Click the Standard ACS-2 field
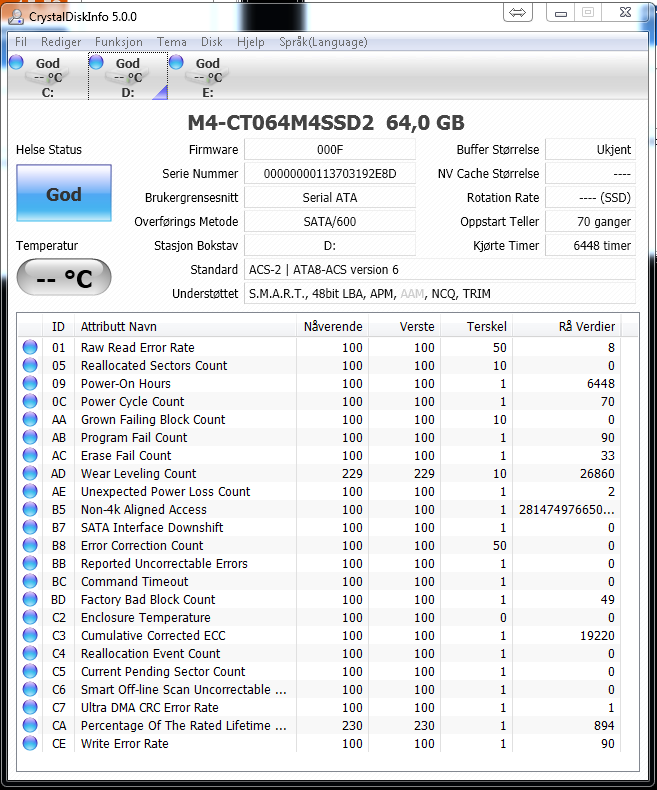Viewport: 657px width, 790px height. point(440,270)
